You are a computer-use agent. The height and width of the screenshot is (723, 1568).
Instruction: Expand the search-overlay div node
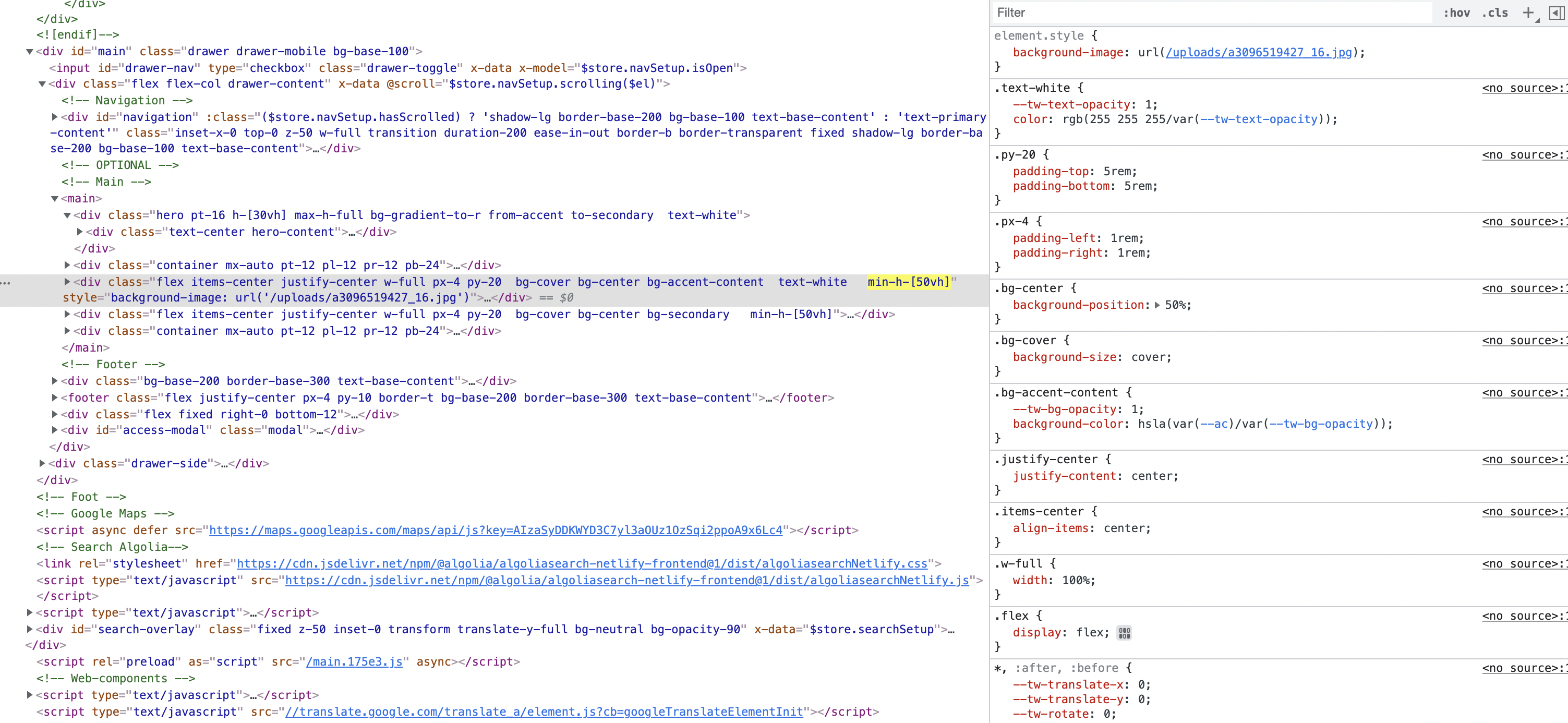[x=29, y=629]
